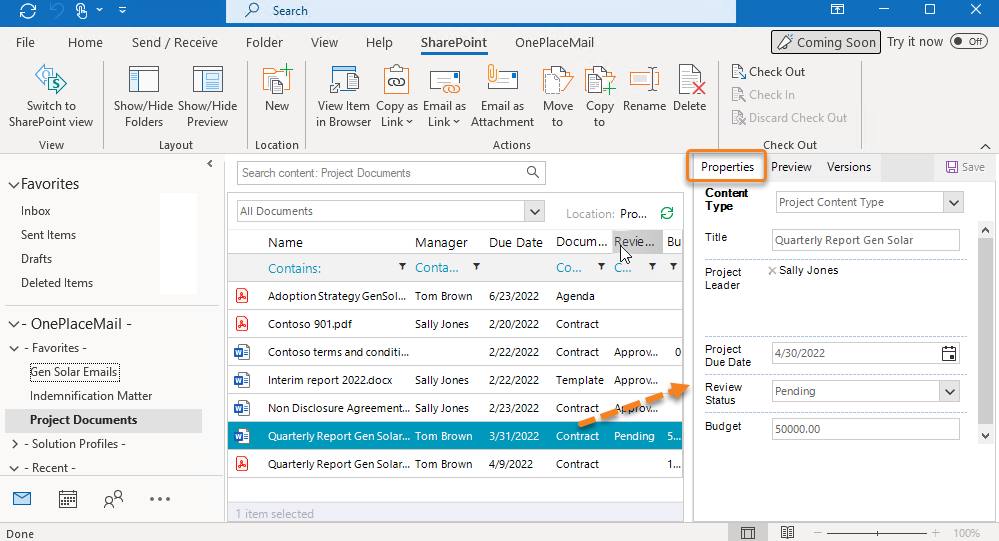Refresh the location with green arrows icon
This screenshot has width=999, height=541.
pos(667,213)
